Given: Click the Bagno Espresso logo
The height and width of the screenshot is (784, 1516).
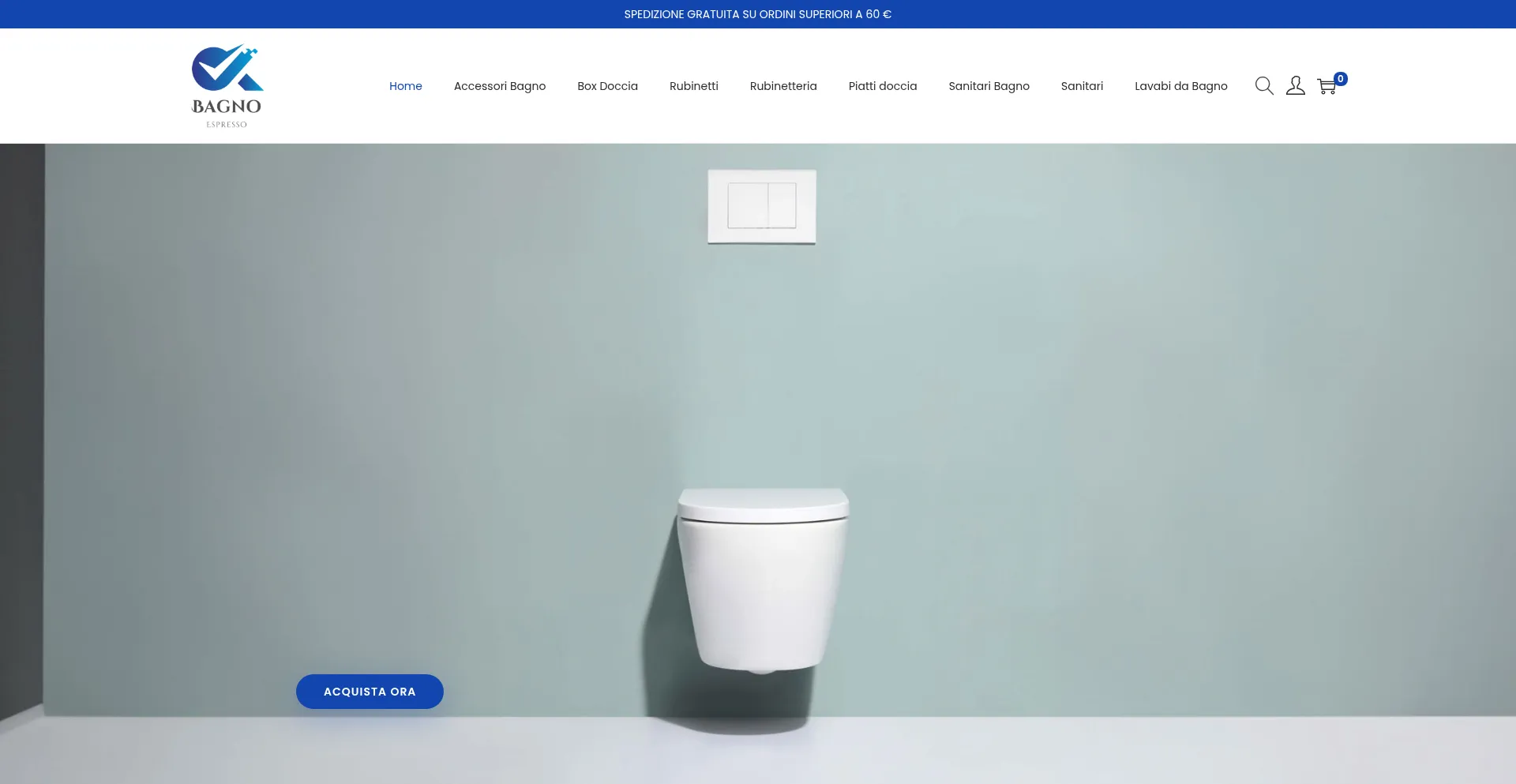Looking at the screenshot, I should coord(227,86).
